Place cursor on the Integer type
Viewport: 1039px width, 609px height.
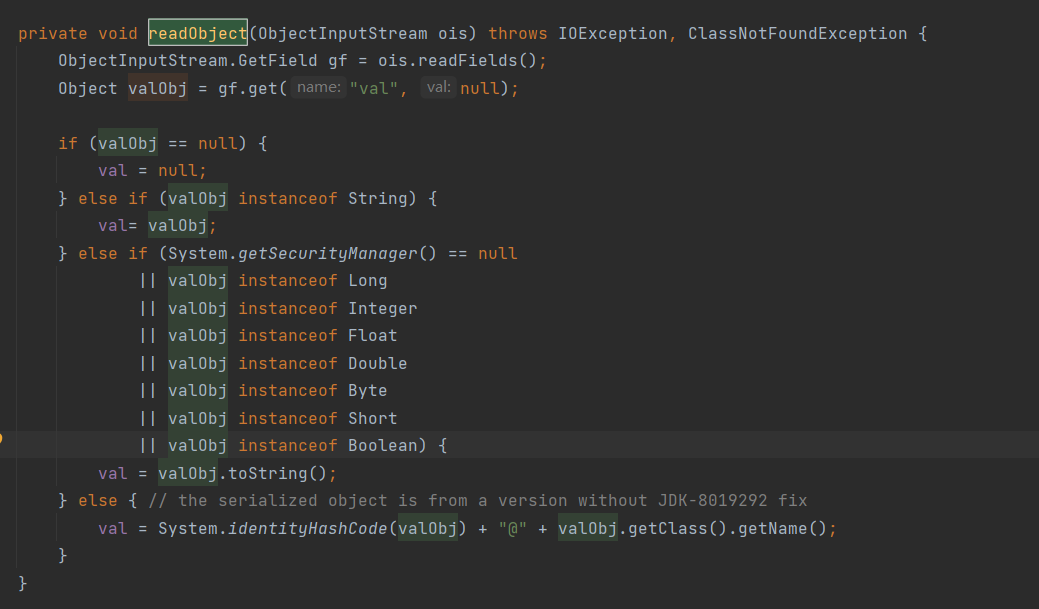pyautogui.click(x=382, y=308)
